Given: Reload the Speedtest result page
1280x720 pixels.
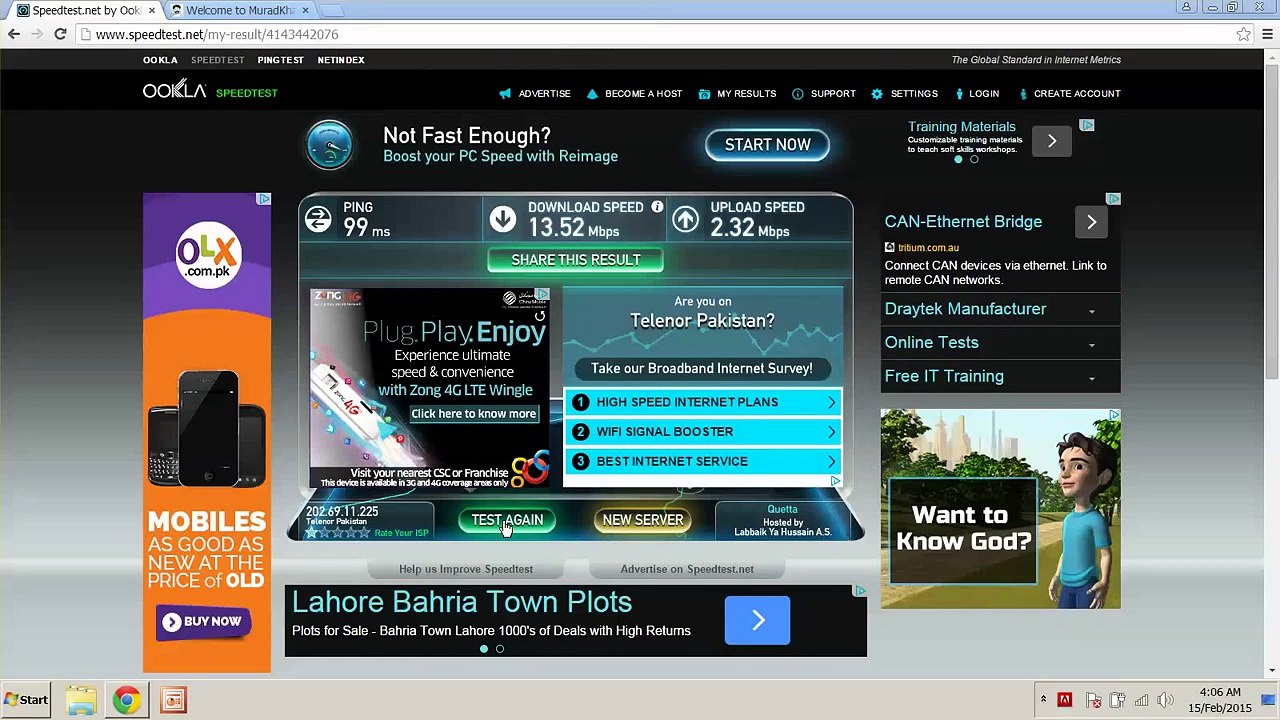Looking at the screenshot, I should (60, 34).
